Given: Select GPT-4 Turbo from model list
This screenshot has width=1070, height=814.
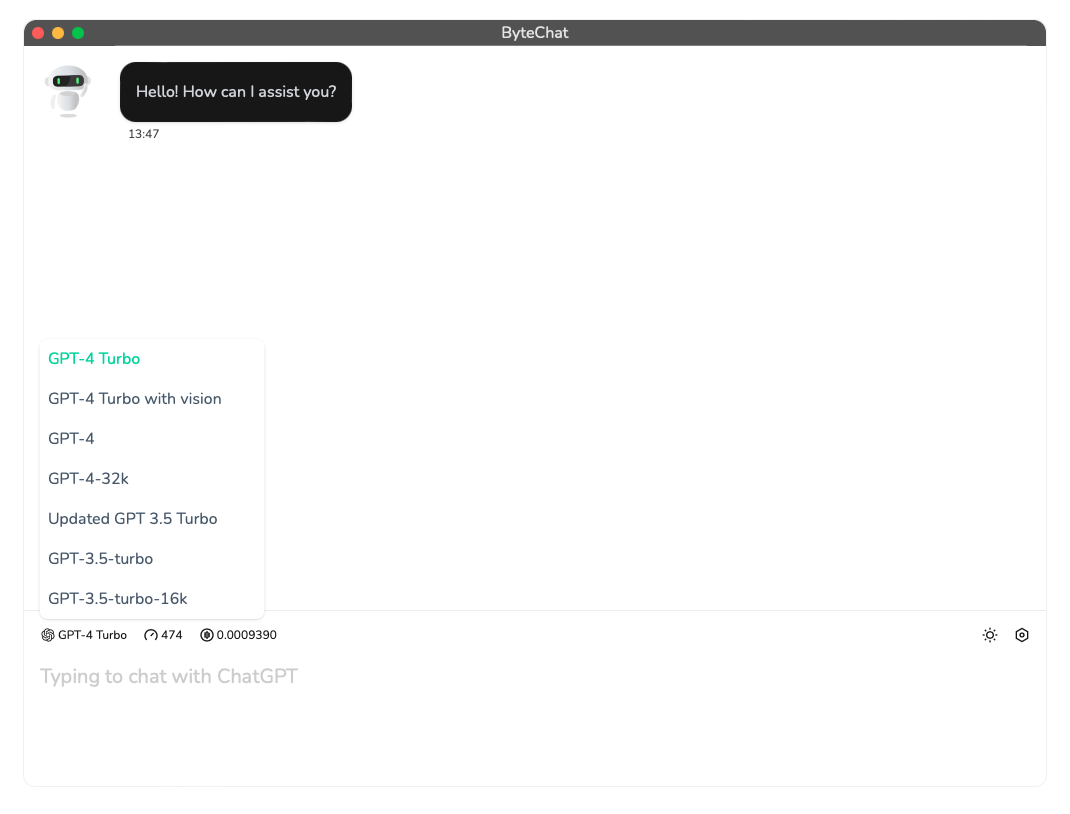Looking at the screenshot, I should (94, 359).
